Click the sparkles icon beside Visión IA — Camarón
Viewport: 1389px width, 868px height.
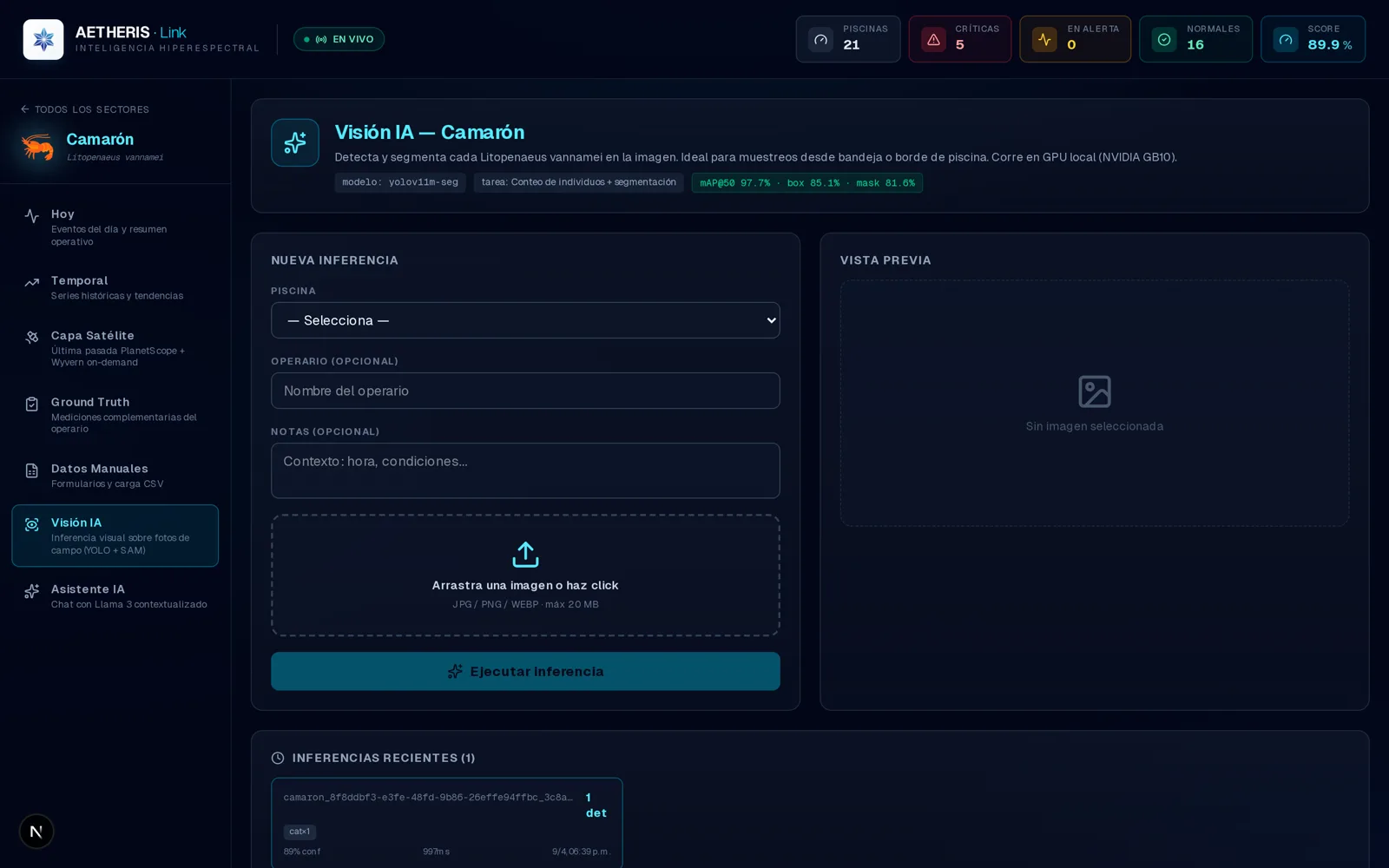[295, 142]
